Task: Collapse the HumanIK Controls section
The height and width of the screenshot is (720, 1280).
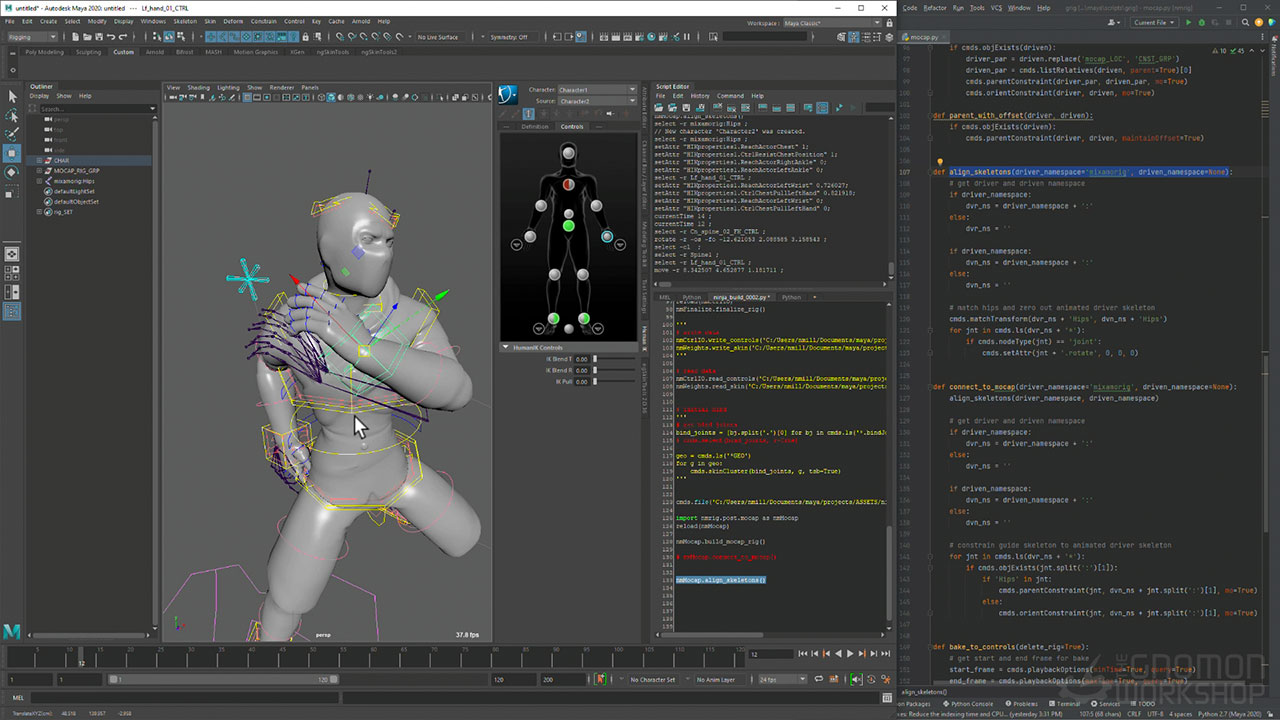Action: (x=506, y=348)
